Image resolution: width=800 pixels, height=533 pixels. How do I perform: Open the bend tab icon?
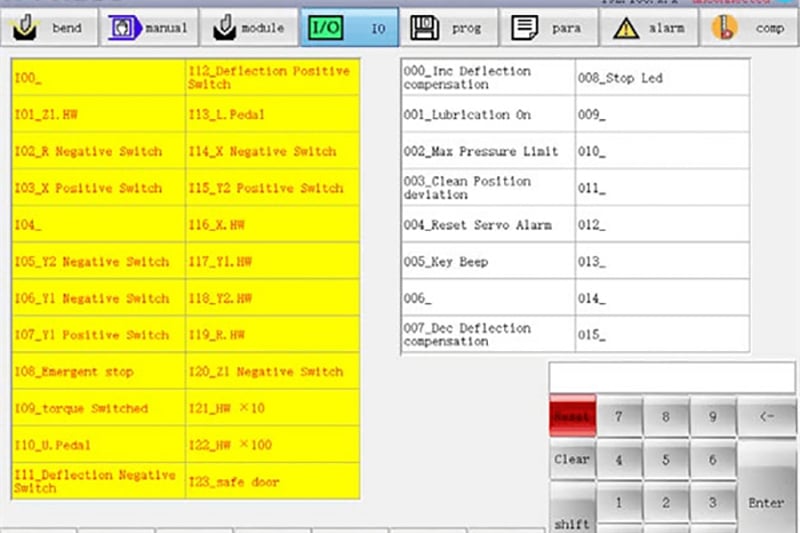tap(24, 28)
